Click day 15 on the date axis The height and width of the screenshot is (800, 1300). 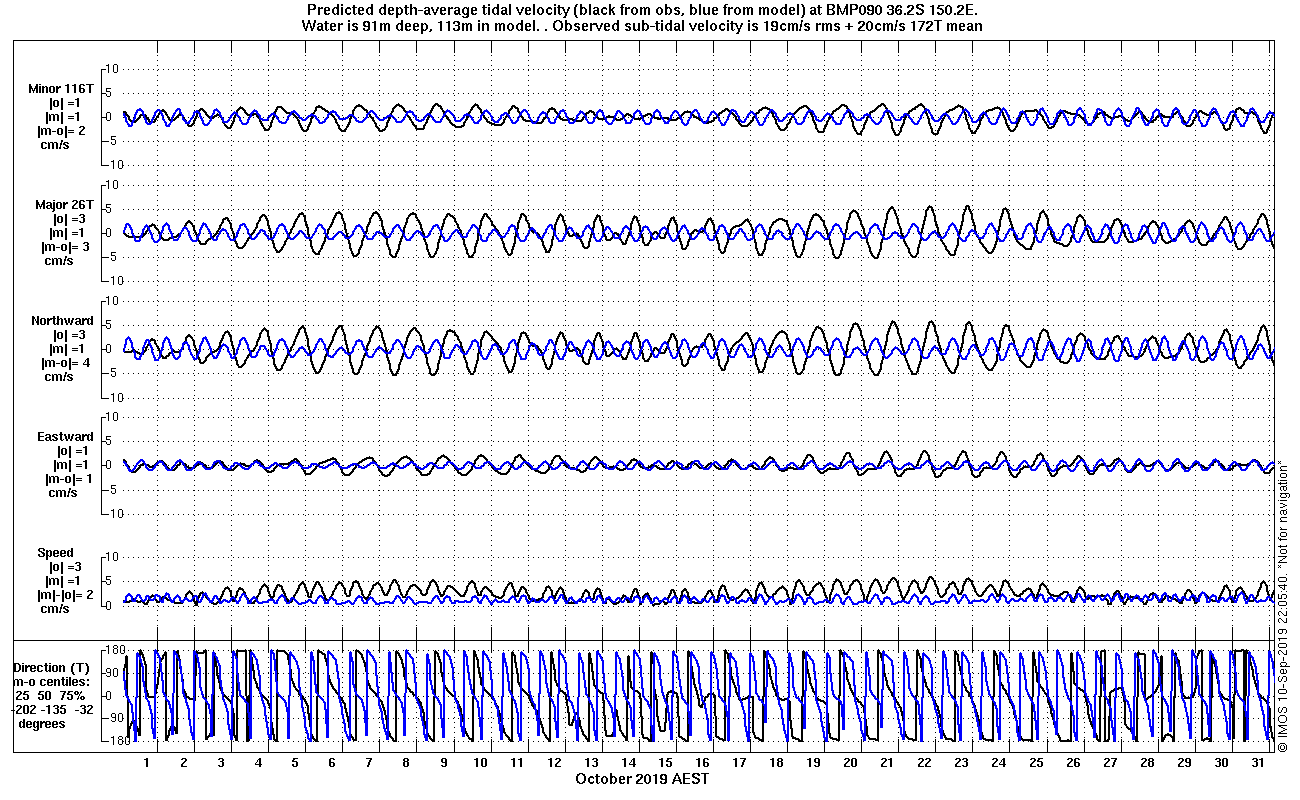coord(665,762)
